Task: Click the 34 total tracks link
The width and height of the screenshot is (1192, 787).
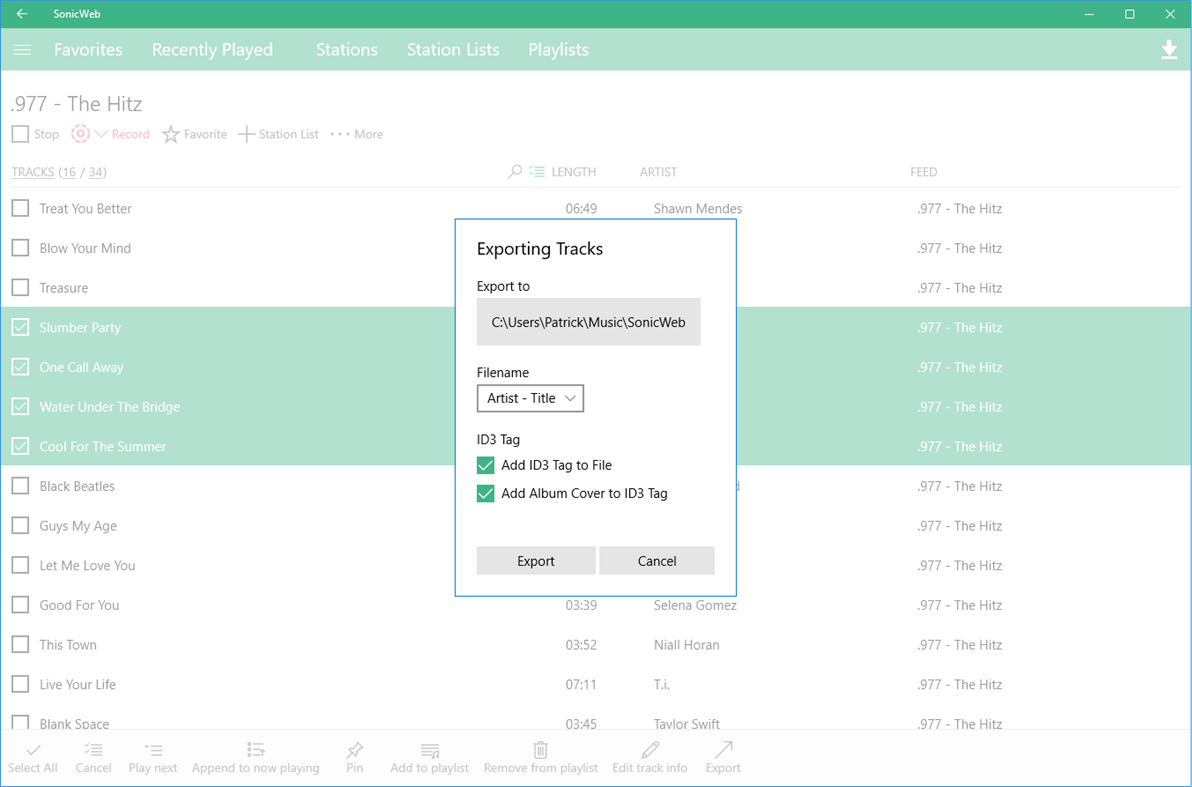Action: point(96,172)
